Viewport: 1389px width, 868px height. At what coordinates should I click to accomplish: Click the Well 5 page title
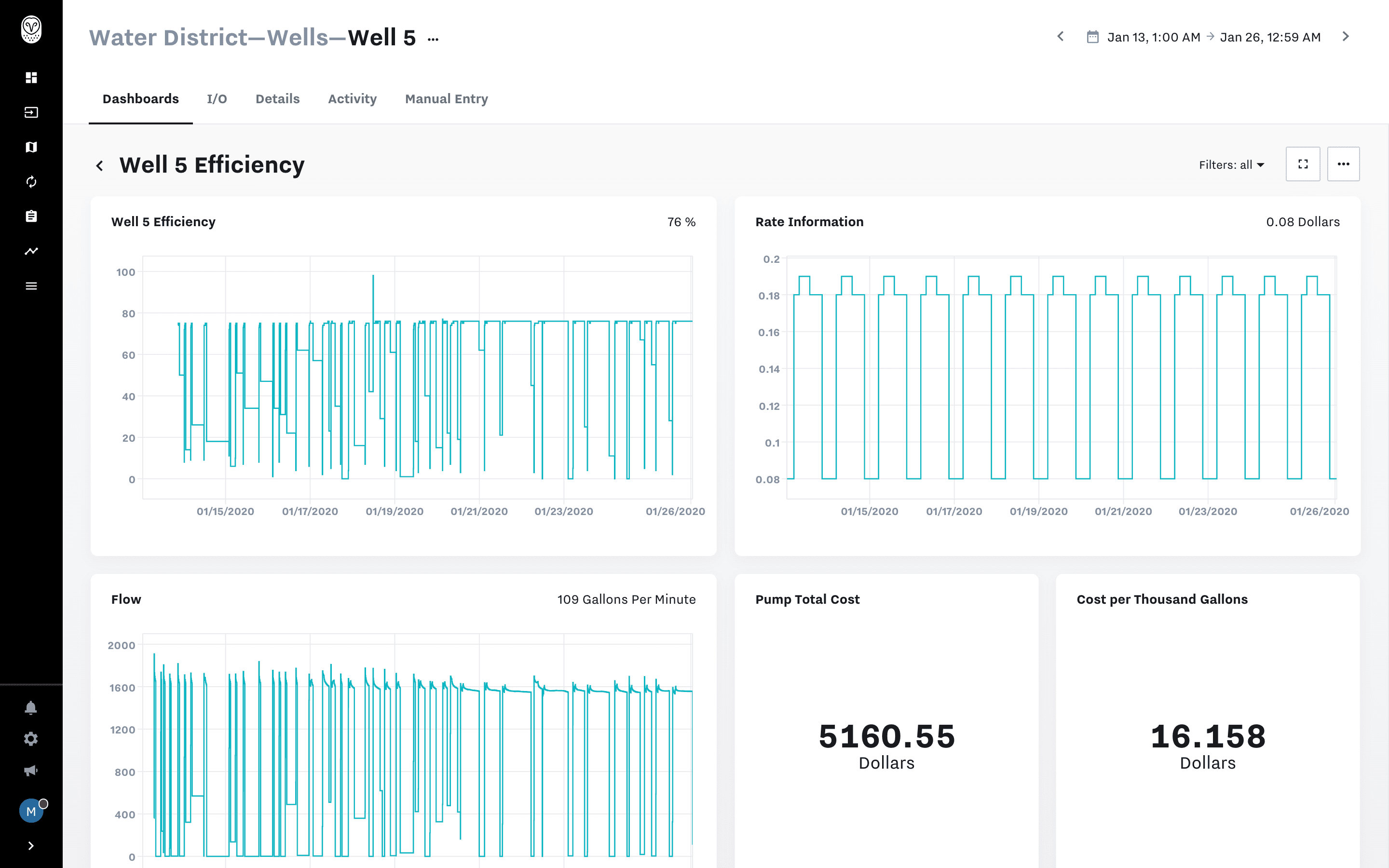coord(381,38)
